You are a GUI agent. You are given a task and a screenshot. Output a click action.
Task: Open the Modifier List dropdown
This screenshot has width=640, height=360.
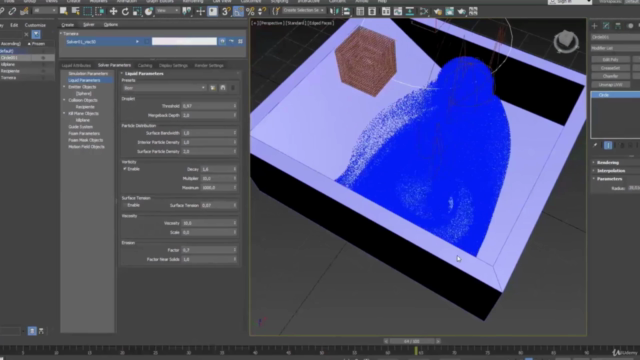pyautogui.click(x=616, y=48)
